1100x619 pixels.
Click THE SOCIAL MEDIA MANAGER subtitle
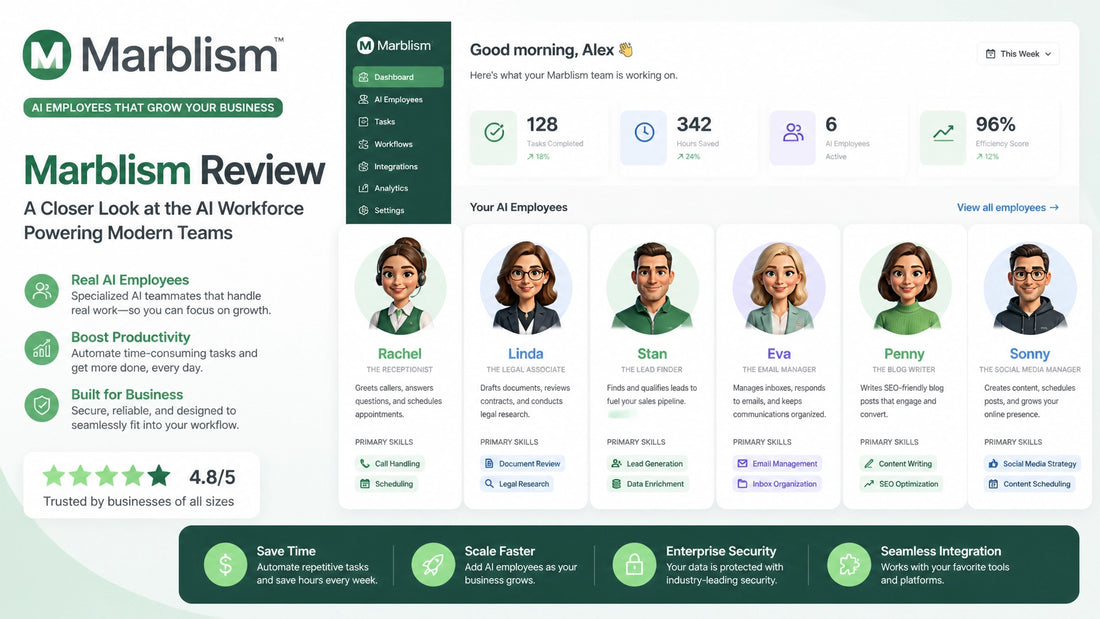(x=1030, y=369)
